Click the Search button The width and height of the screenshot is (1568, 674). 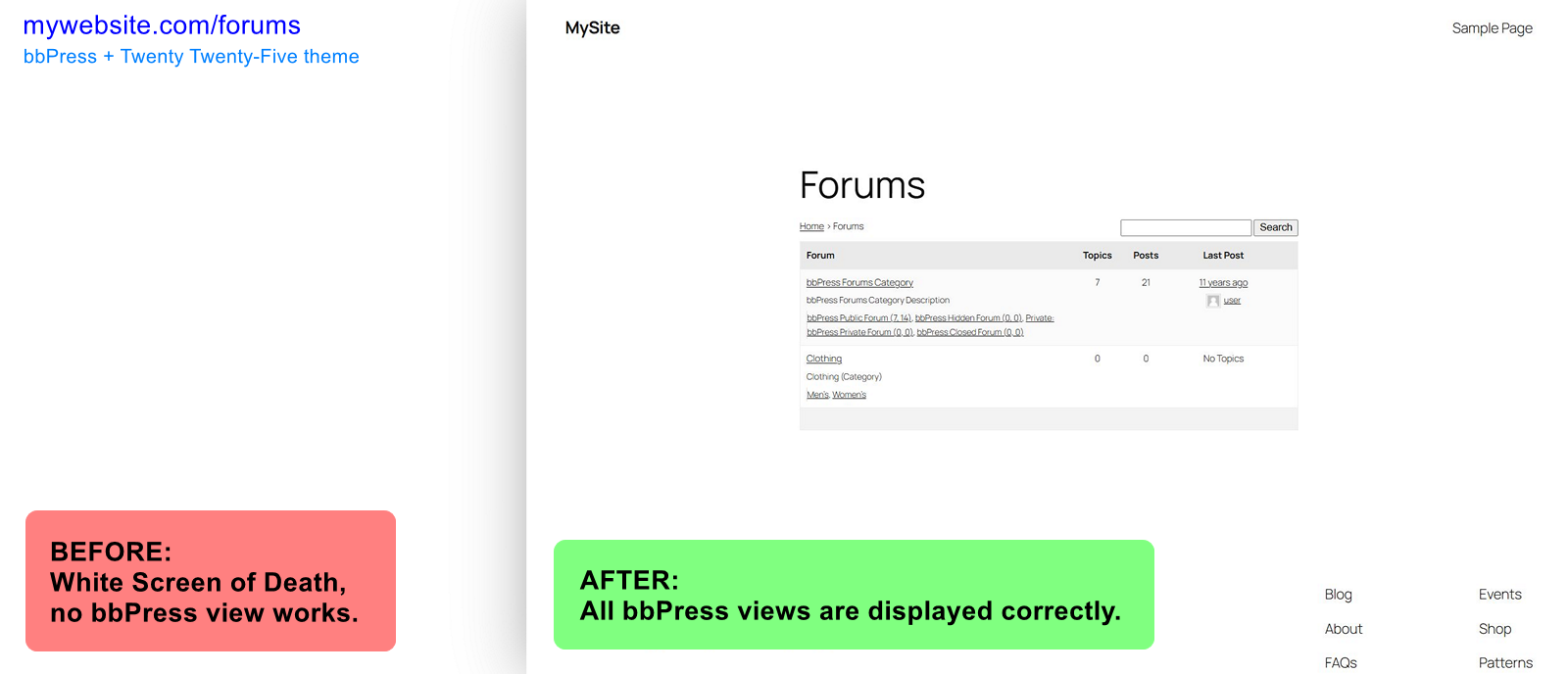(x=1276, y=227)
